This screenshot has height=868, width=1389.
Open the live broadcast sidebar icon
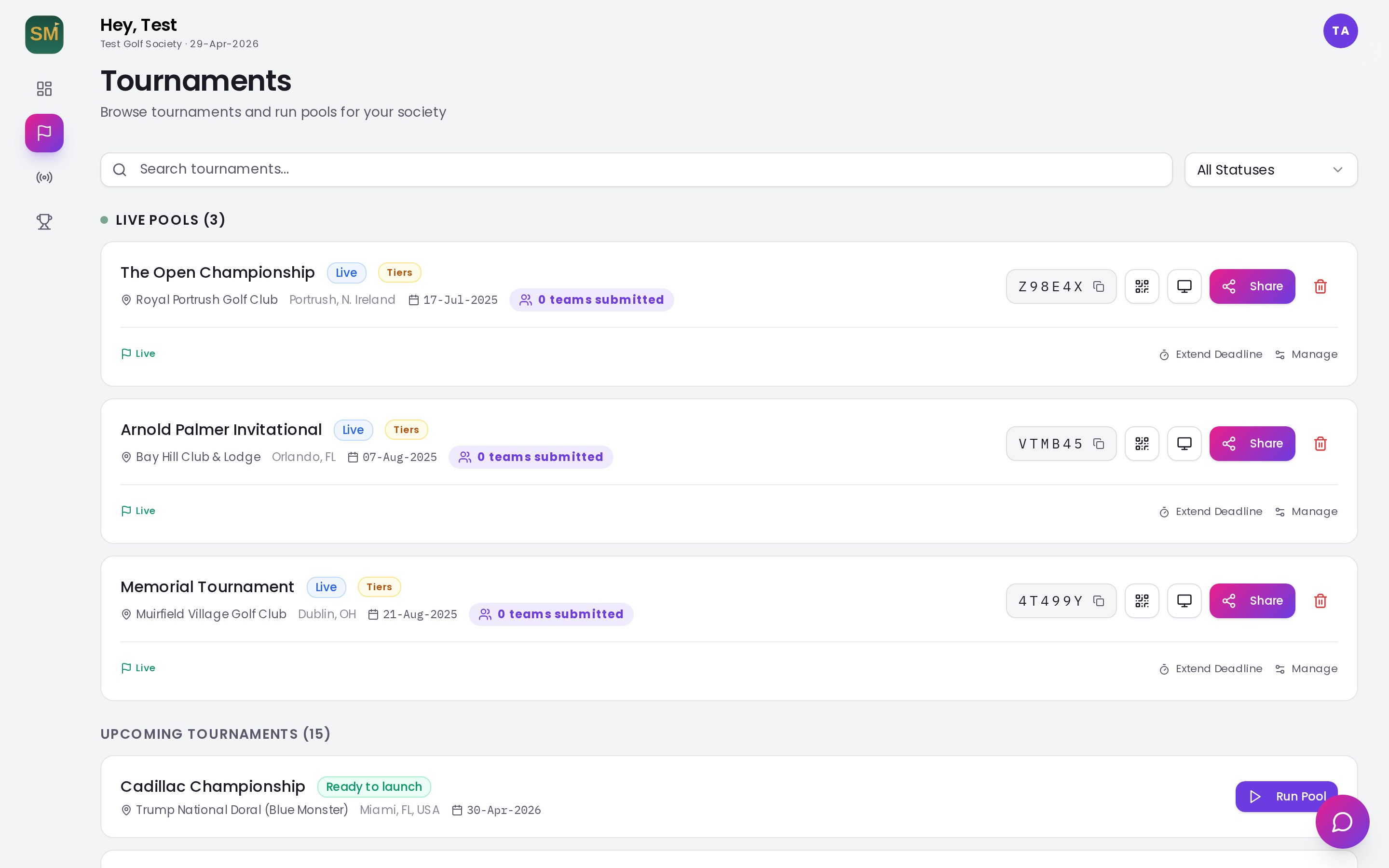pyautogui.click(x=44, y=177)
